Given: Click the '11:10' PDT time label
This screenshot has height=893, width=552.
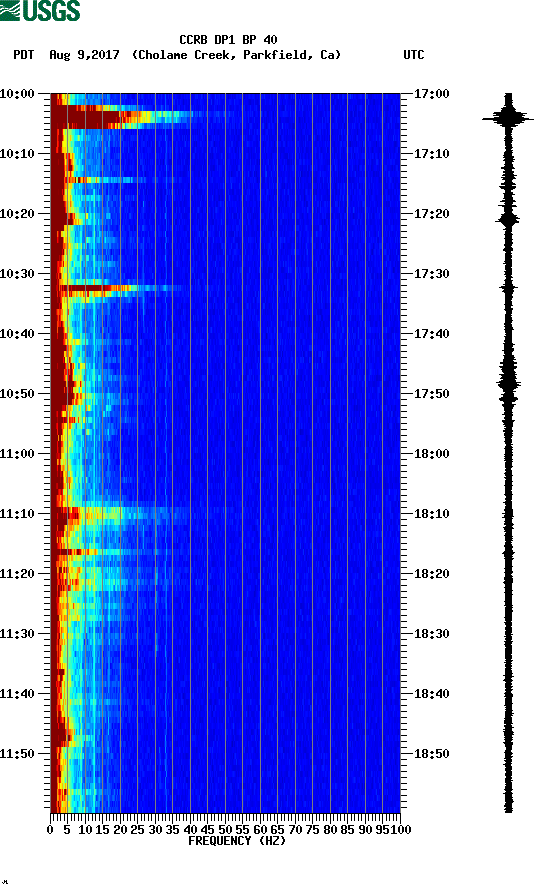Looking at the screenshot, I should click(x=17, y=513).
